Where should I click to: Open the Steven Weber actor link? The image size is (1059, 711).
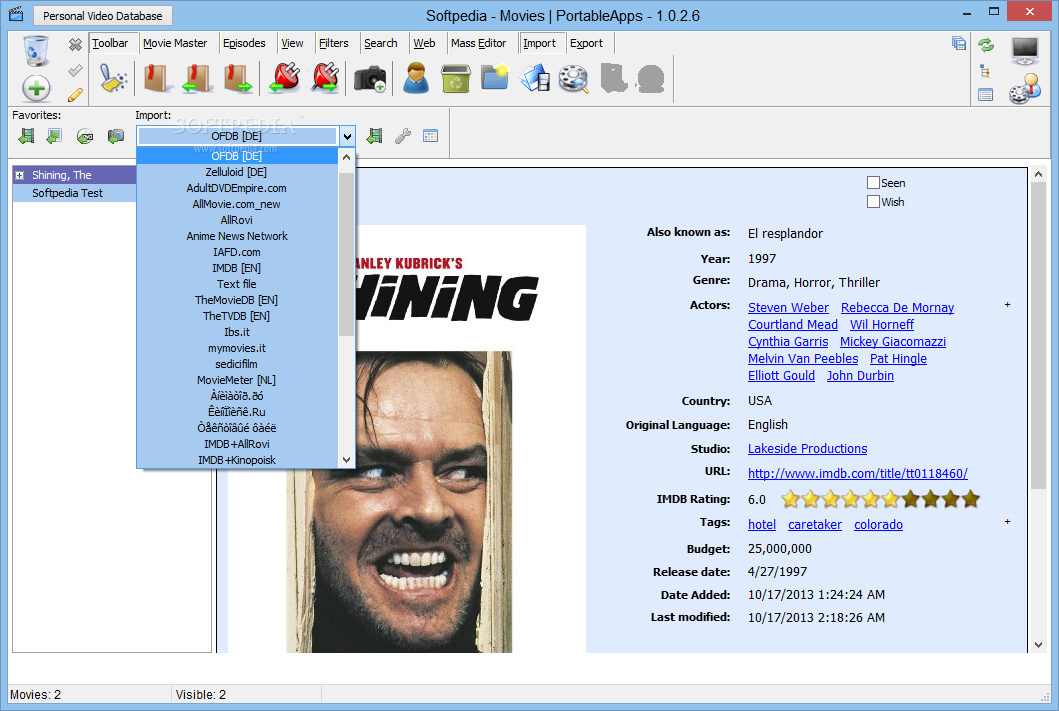tap(788, 308)
